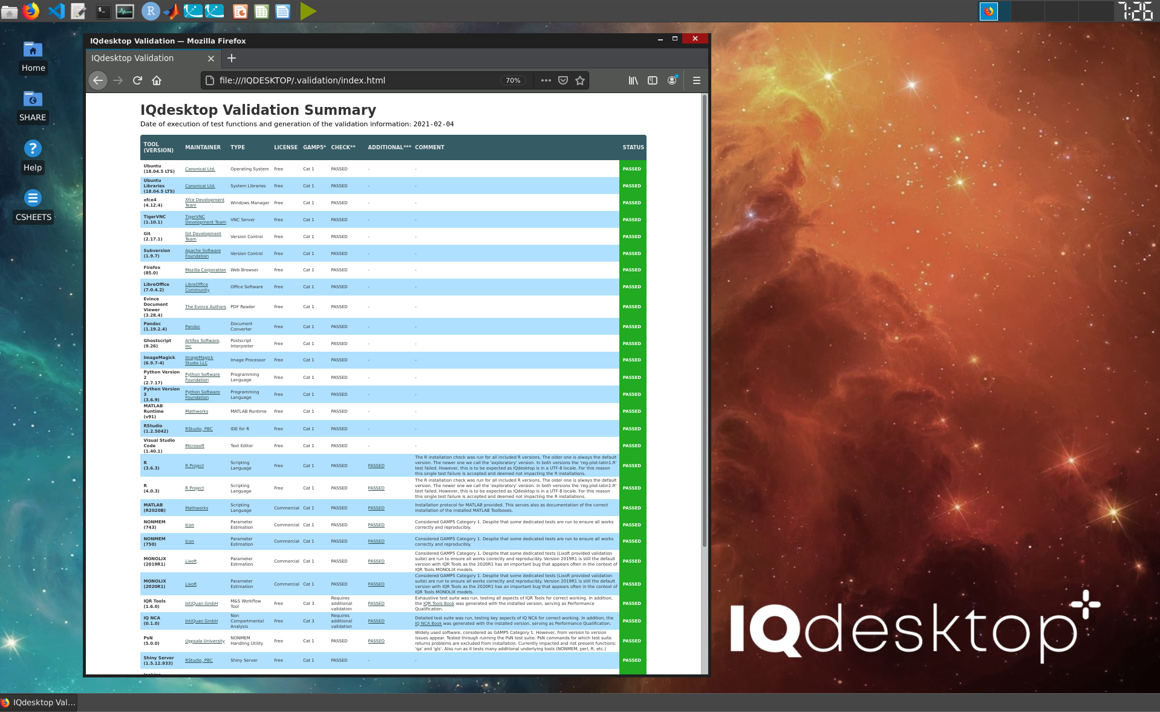Click the green play arrow launcher
1160x712 pixels.
(308, 11)
